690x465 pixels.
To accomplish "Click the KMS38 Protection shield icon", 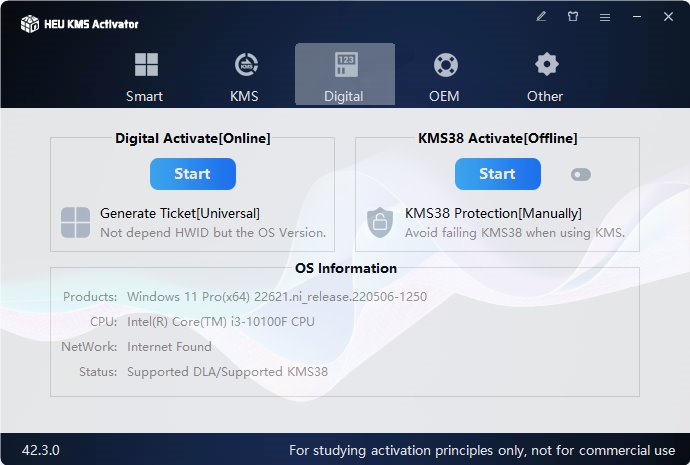I will 380,223.
